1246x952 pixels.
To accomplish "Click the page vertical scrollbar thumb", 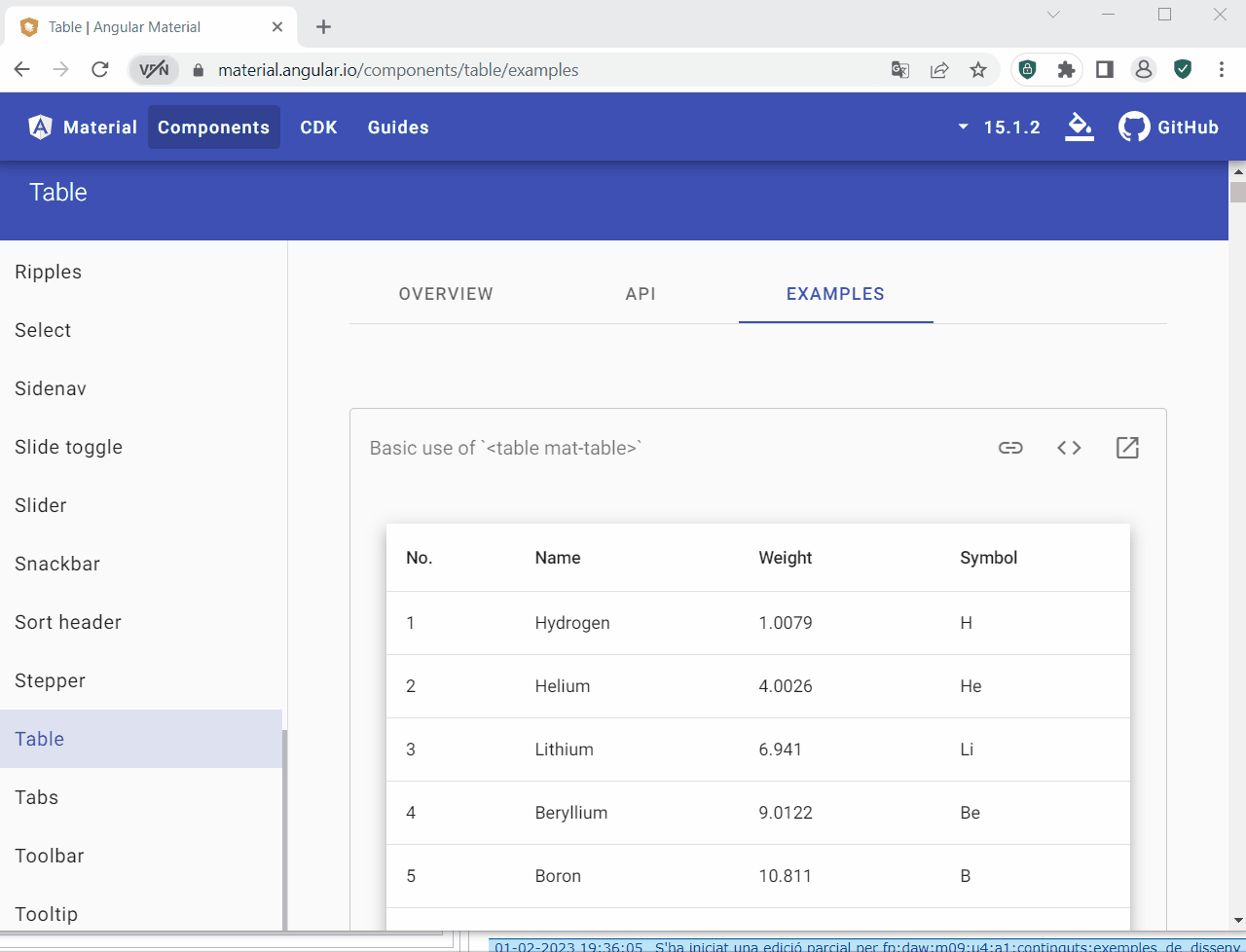I will point(1237,191).
